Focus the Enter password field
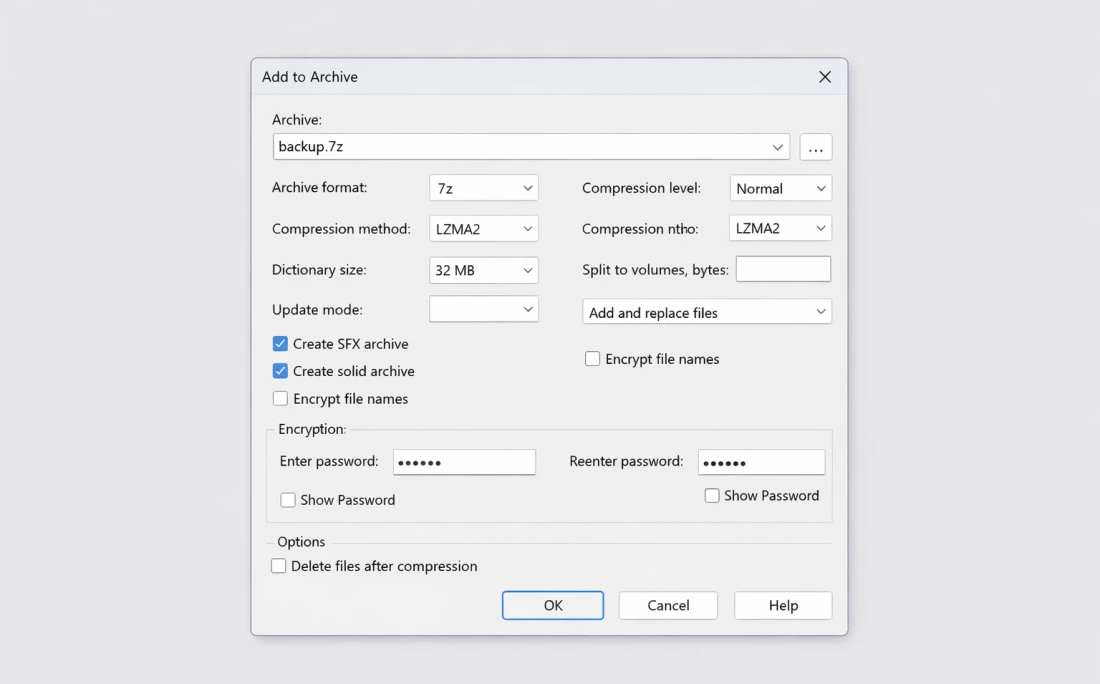The height and width of the screenshot is (684, 1100). coord(464,462)
